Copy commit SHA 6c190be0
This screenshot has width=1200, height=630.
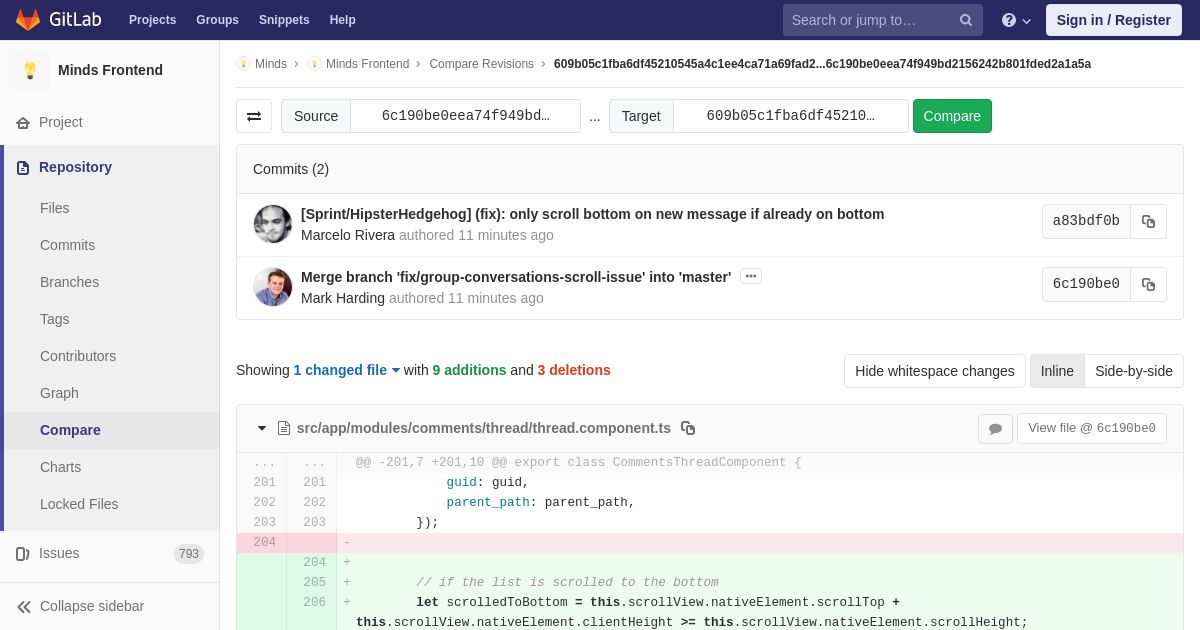1148,285
